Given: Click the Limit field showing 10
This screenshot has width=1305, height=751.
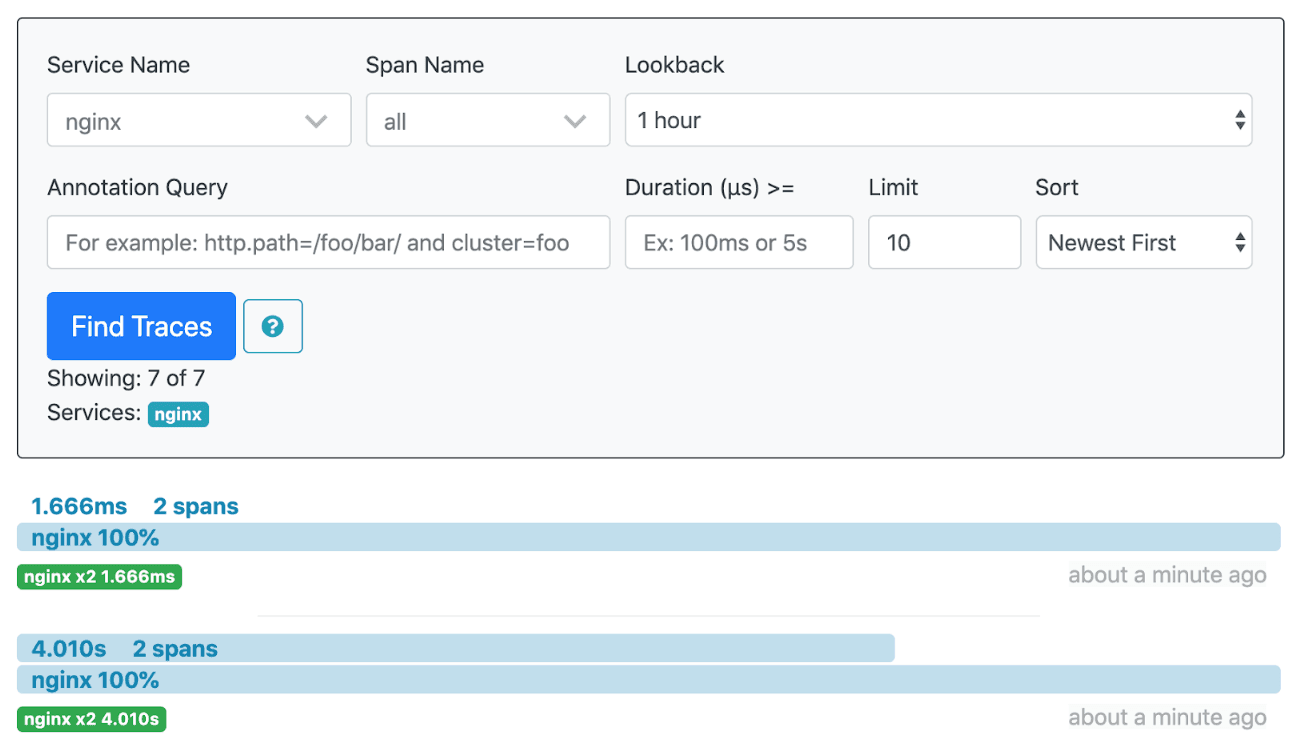Looking at the screenshot, I should click(943, 243).
